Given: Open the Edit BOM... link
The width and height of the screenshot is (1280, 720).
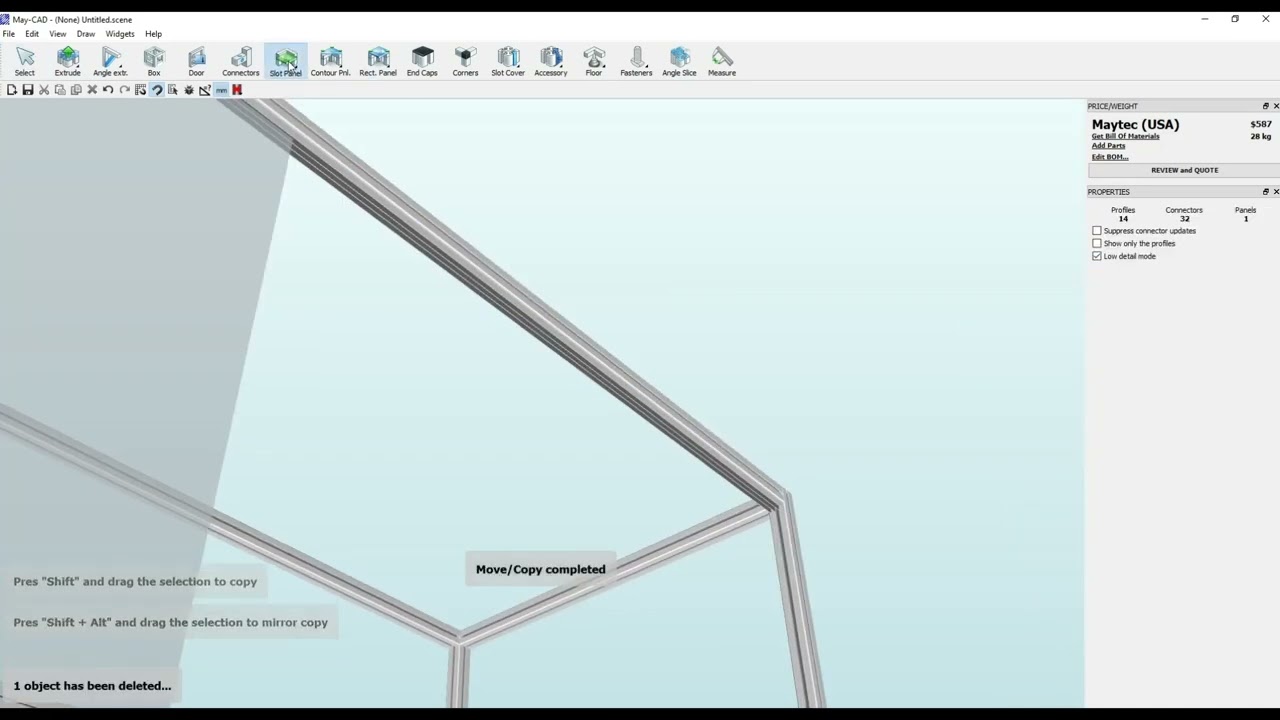Looking at the screenshot, I should pos(1110,157).
